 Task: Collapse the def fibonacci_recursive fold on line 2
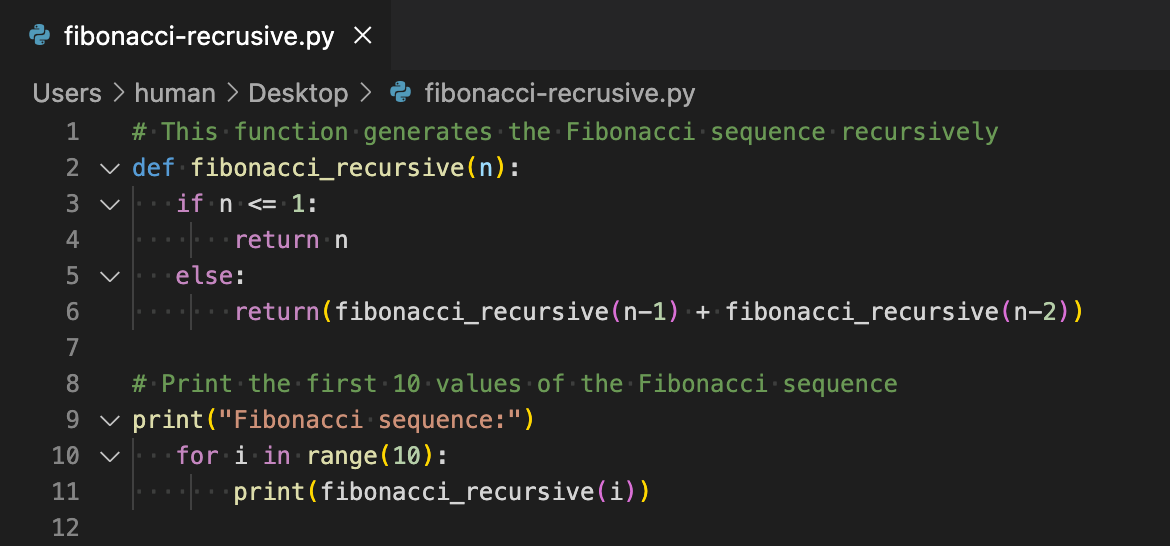[x=110, y=169]
